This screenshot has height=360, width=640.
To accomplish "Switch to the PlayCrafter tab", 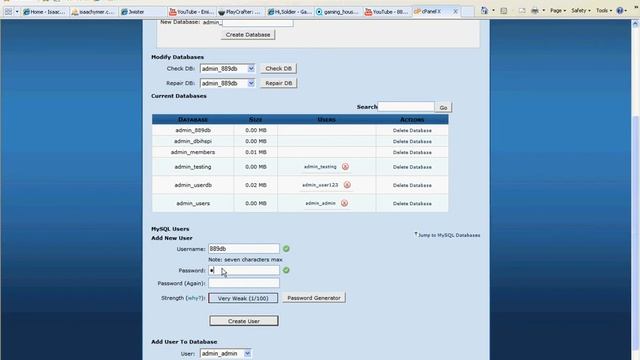I will pyautogui.click(x=241, y=12).
